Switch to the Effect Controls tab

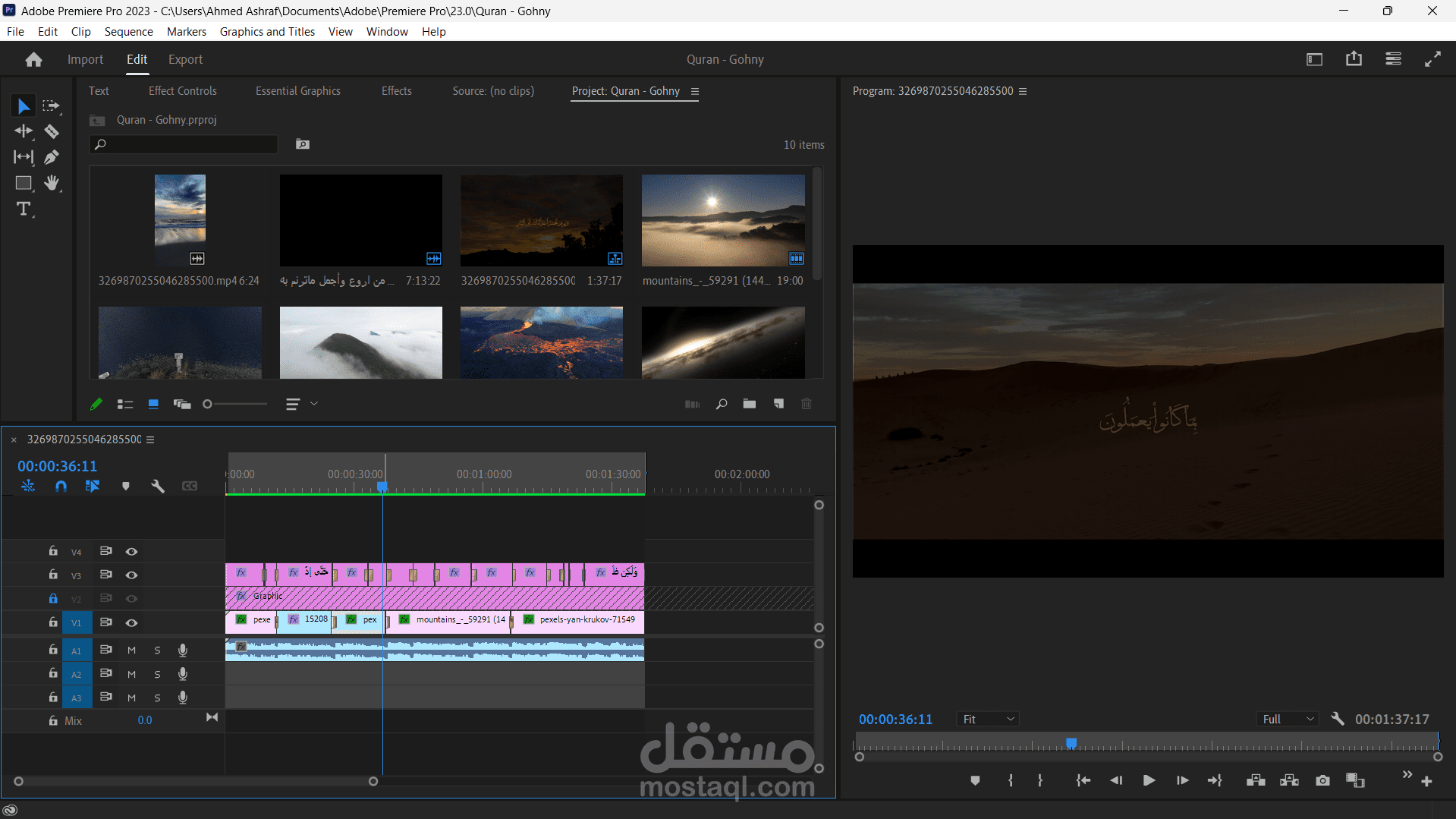[x=182, y=91]
